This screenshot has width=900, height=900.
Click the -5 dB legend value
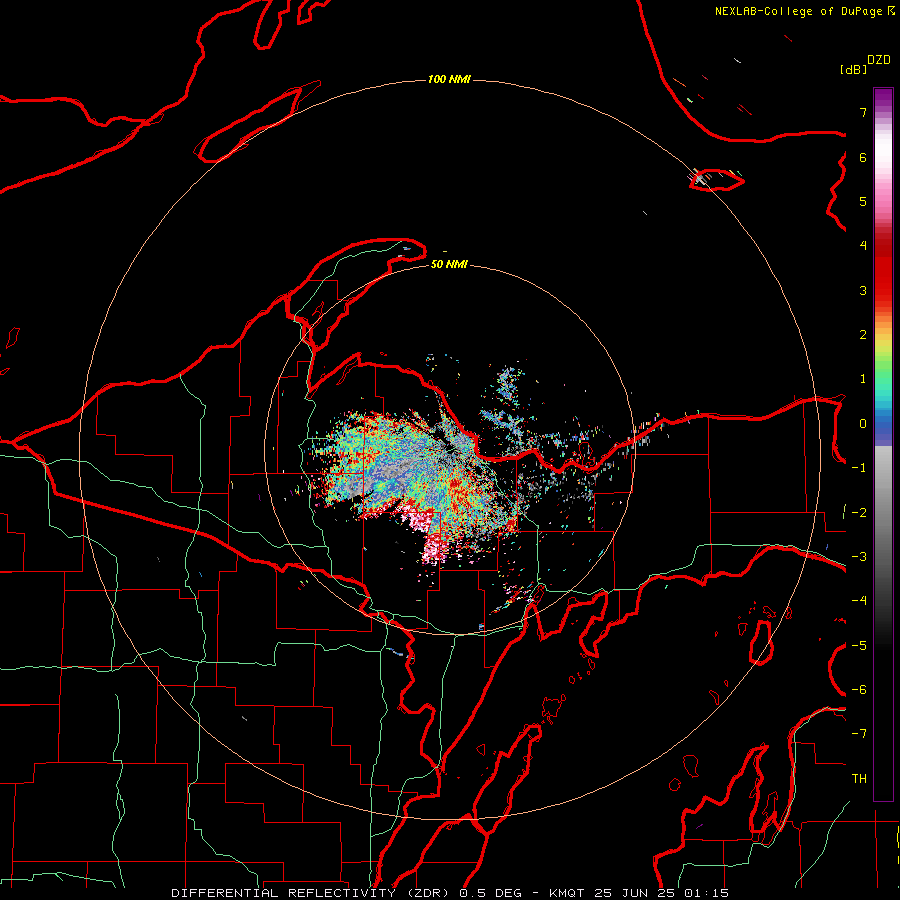859,646
